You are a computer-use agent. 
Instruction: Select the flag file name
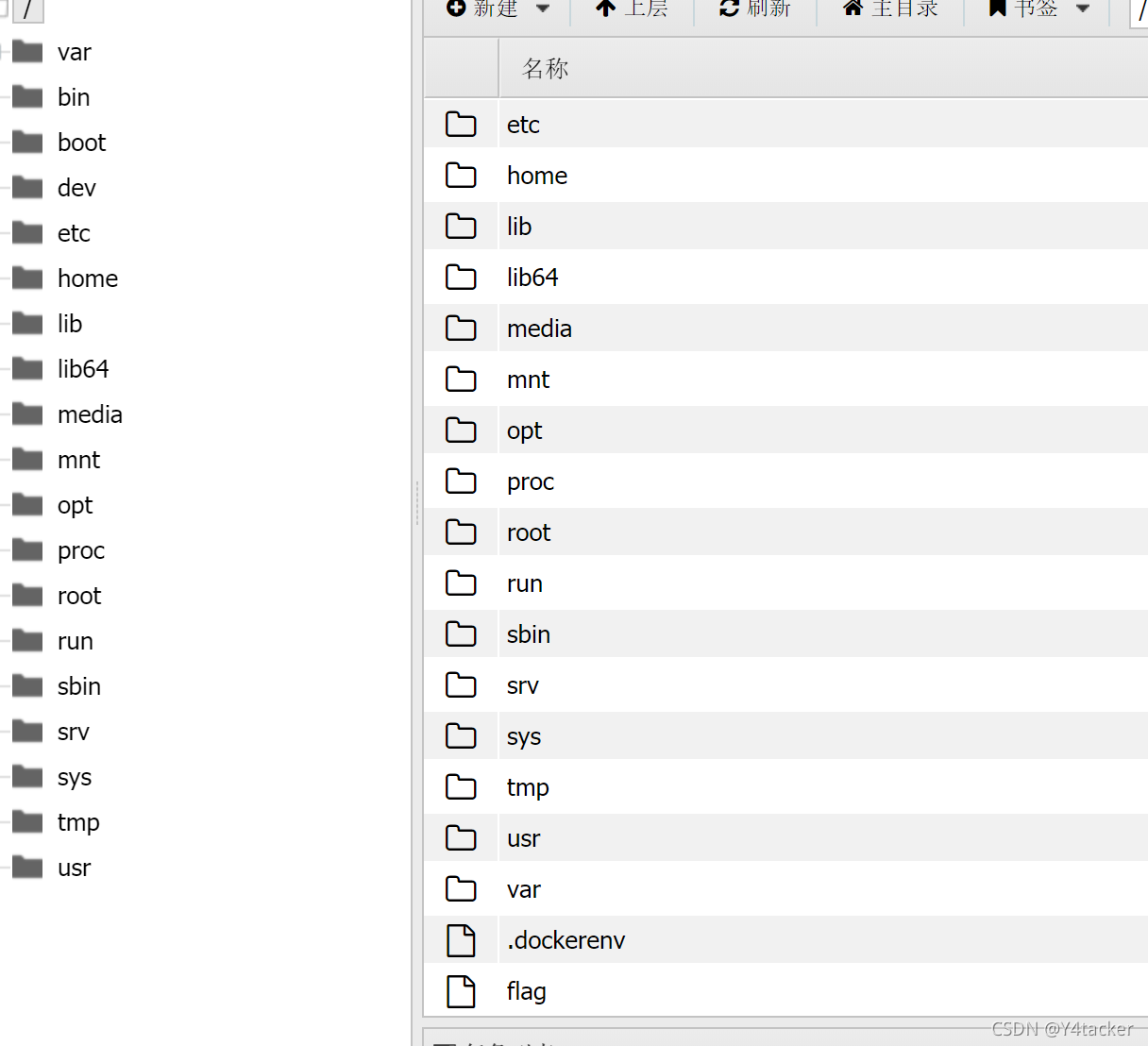[527, 991]
